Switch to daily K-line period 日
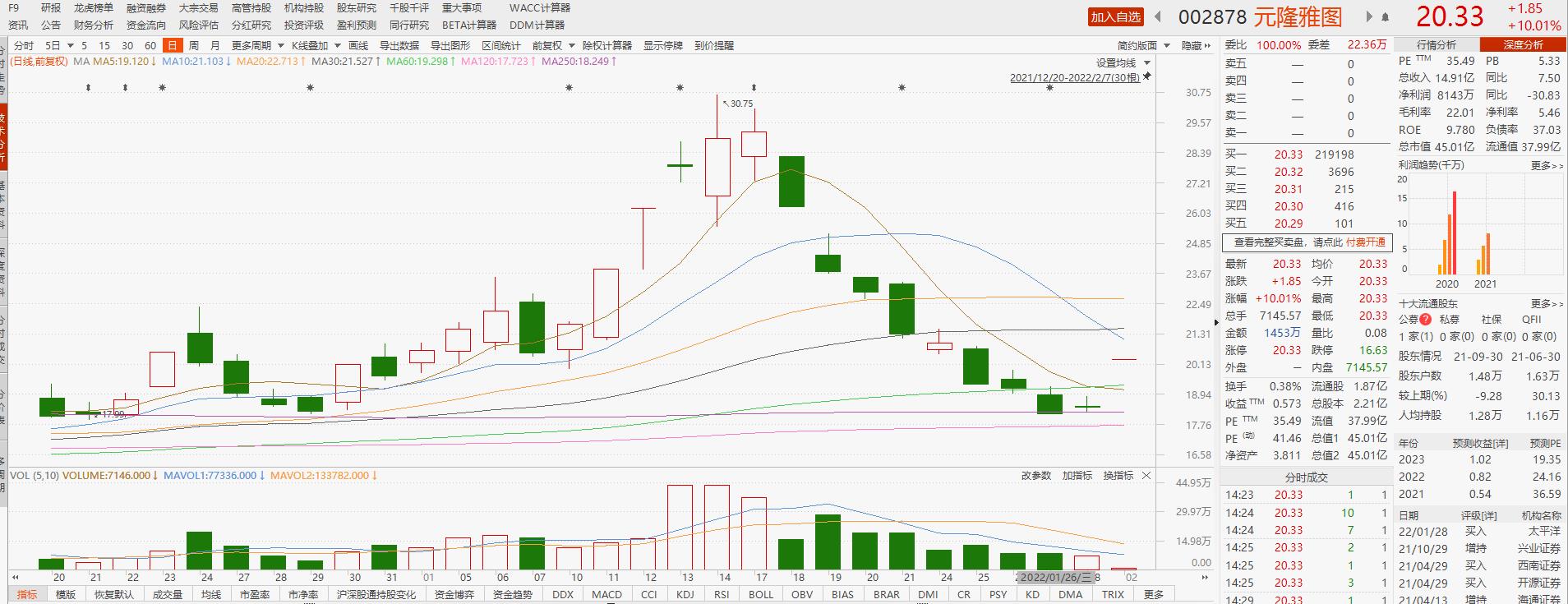The height and width of the screenshot is (604, 1568). tap(172, 46)
